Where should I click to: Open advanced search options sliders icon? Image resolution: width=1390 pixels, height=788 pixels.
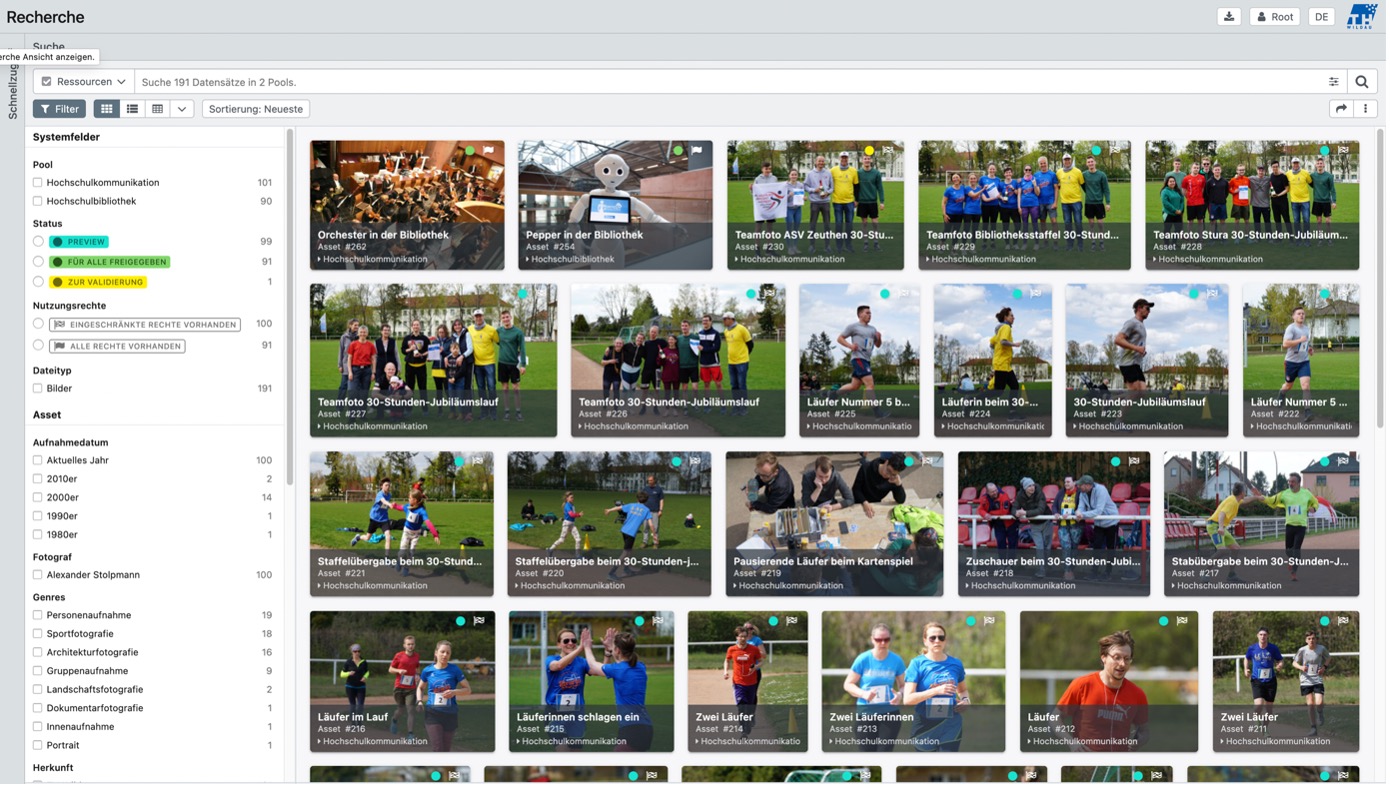(x=1333, y=82)
